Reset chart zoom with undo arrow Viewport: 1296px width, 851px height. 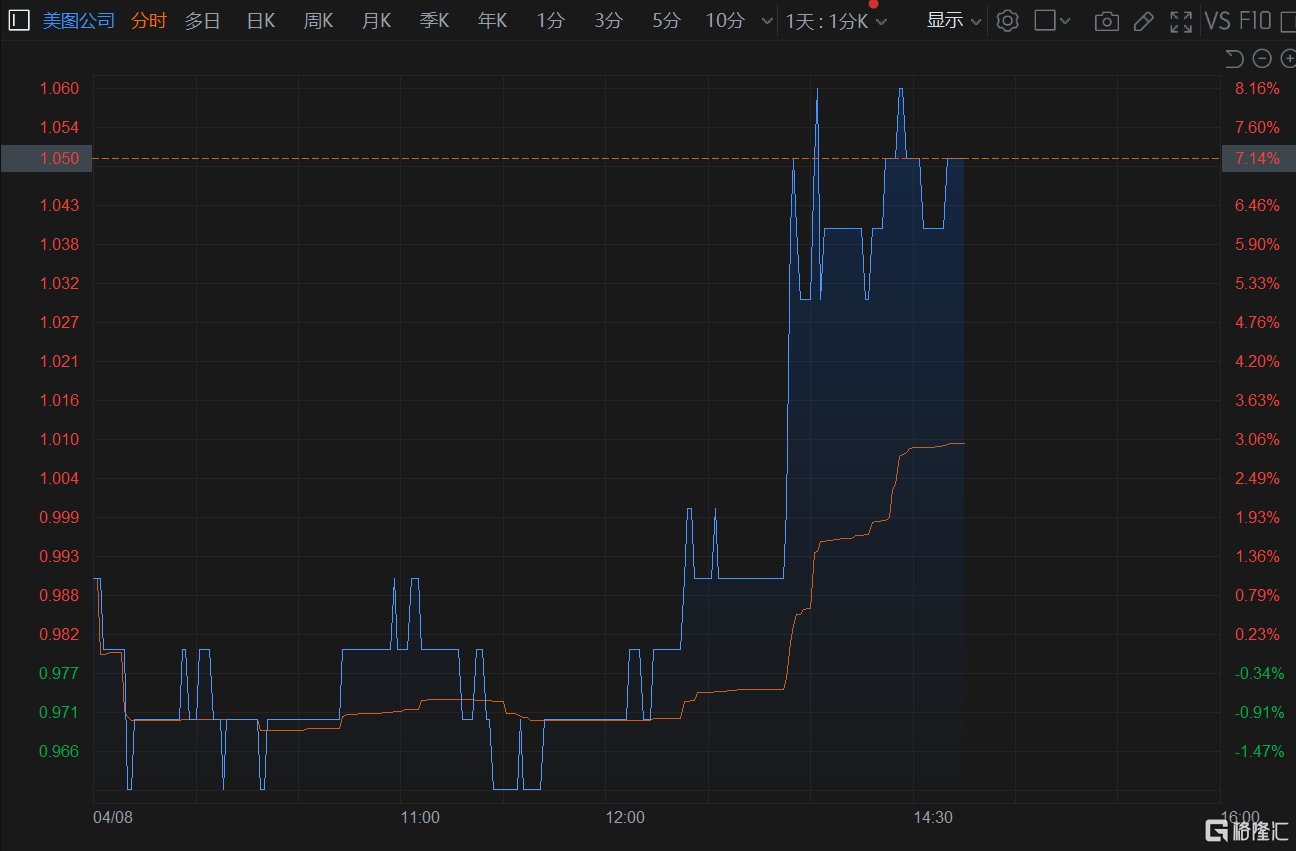point(1234,59)
